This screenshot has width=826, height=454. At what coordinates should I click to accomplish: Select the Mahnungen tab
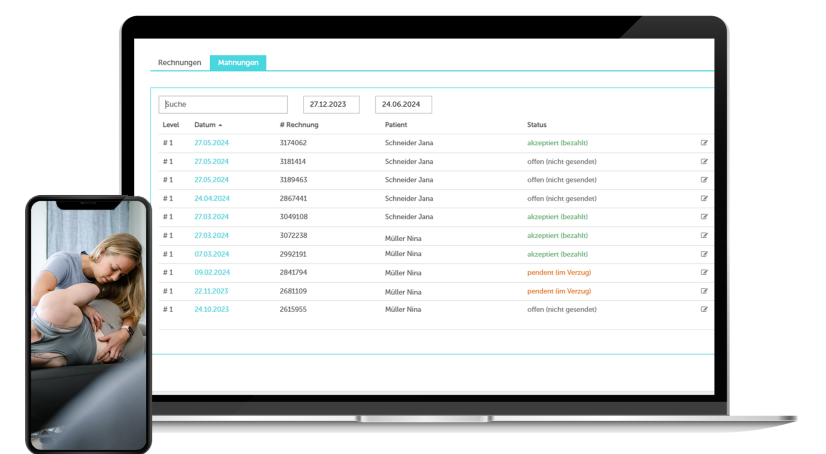pos(238,63)
